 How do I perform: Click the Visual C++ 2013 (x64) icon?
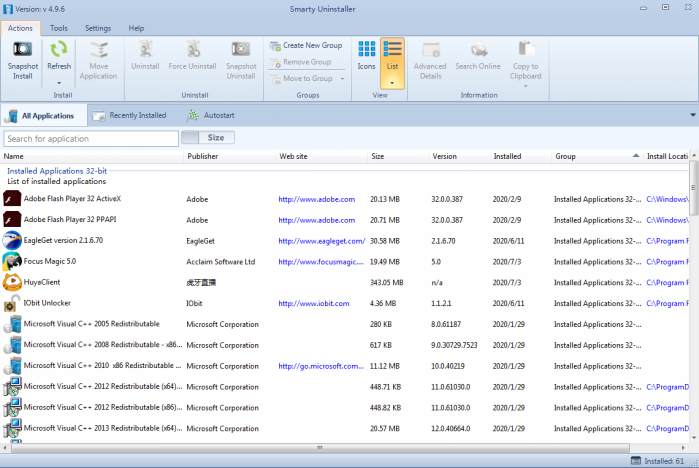12,428
